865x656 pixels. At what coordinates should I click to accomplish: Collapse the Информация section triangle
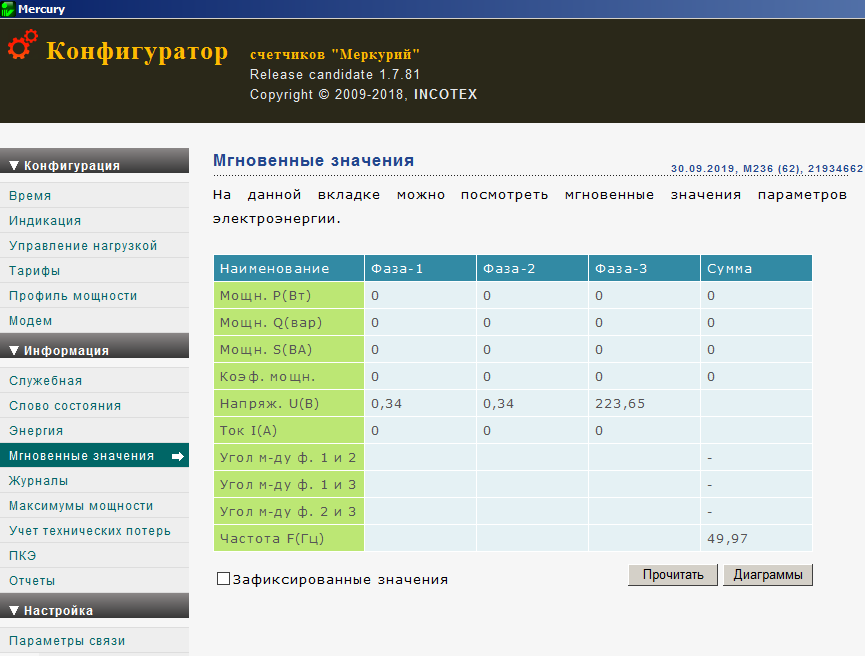tap(14, 350)
